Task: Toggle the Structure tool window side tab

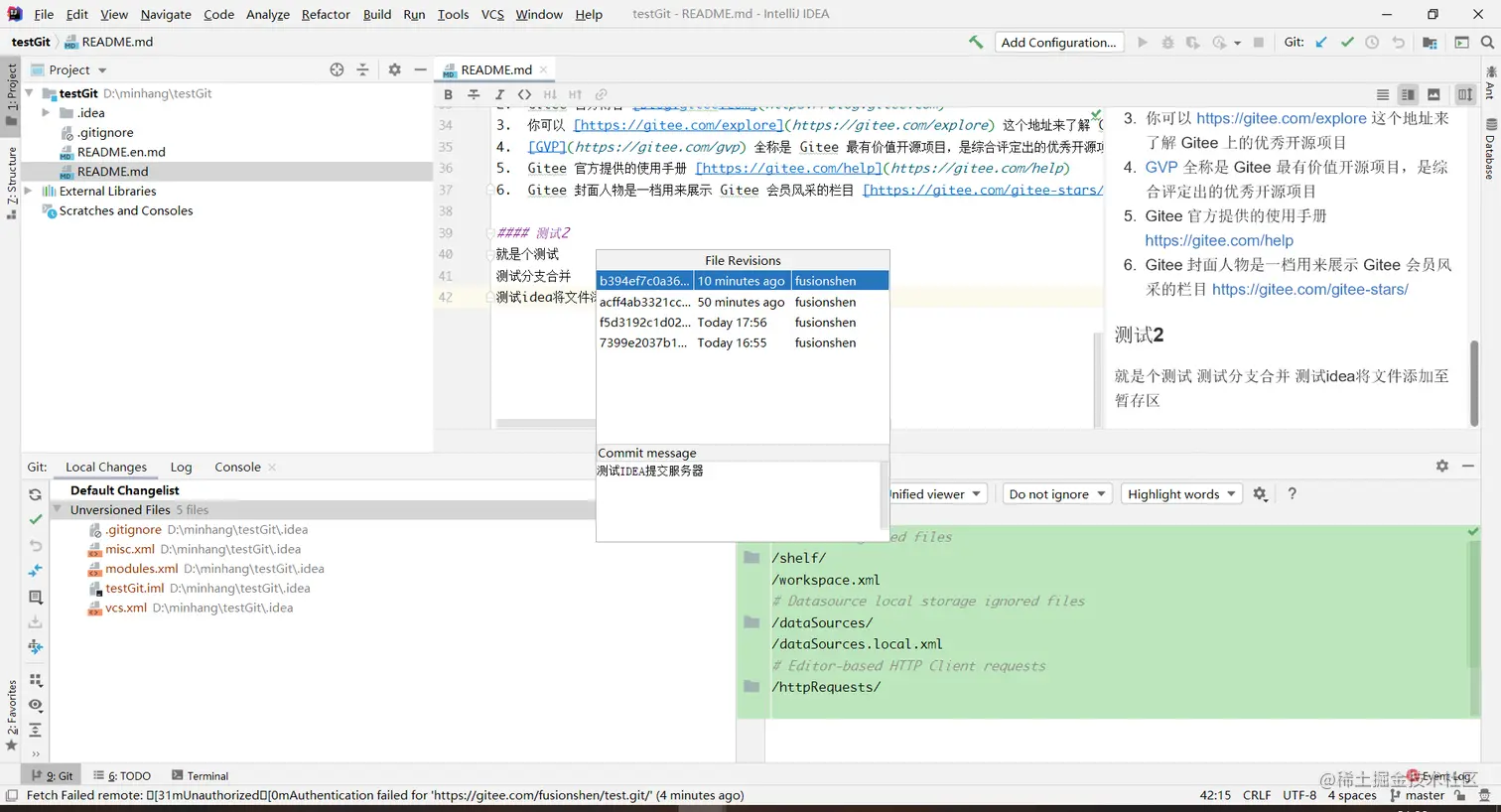Action: [11, 183]
